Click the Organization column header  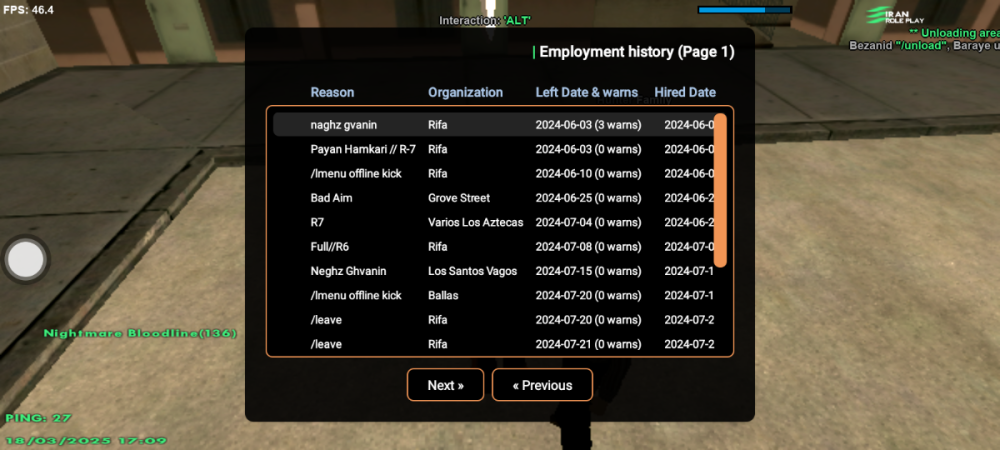tap(466, 92)
